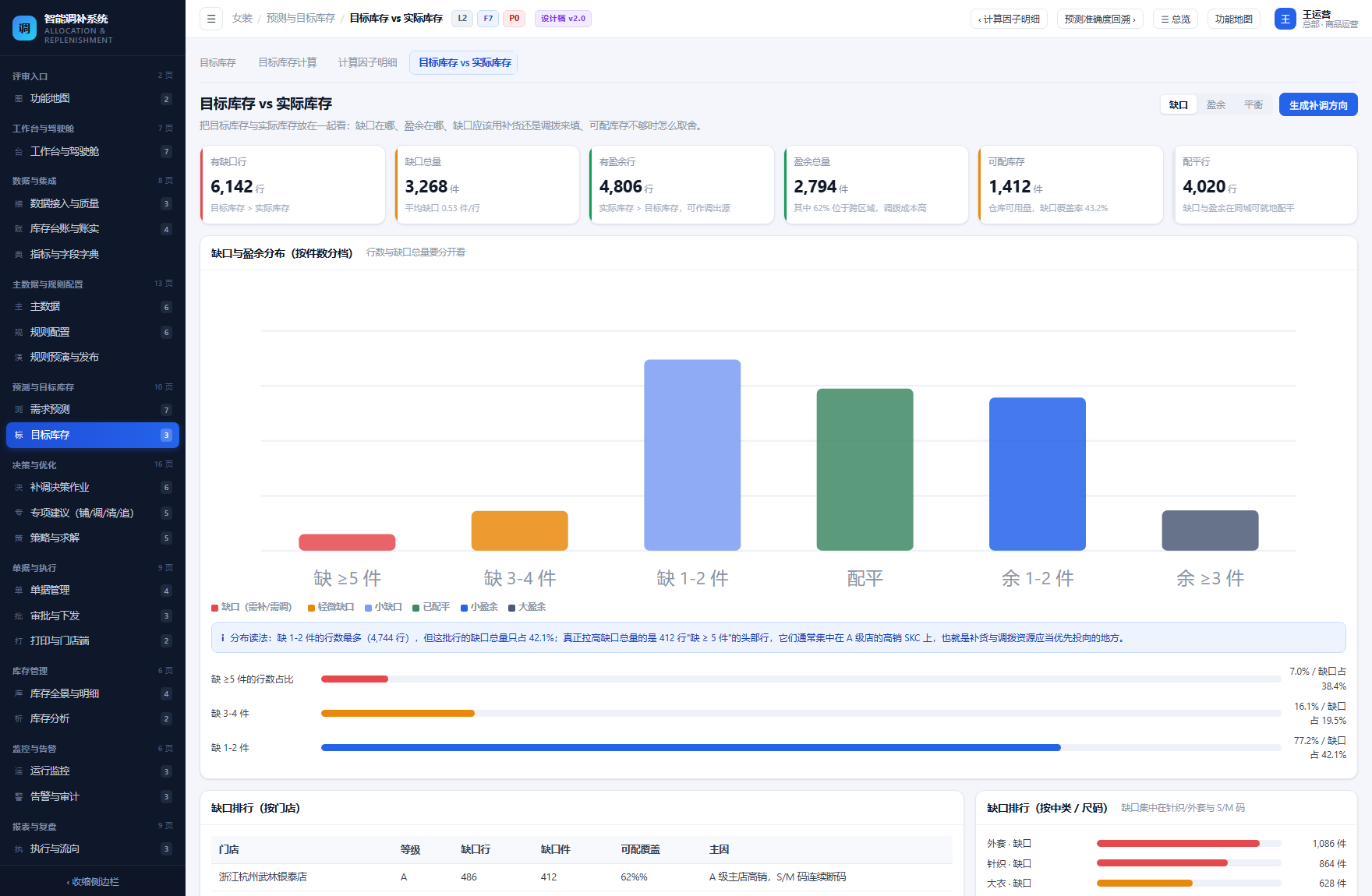Click the 缺 ≥5 件 progress bar

(x=801, y=679)
